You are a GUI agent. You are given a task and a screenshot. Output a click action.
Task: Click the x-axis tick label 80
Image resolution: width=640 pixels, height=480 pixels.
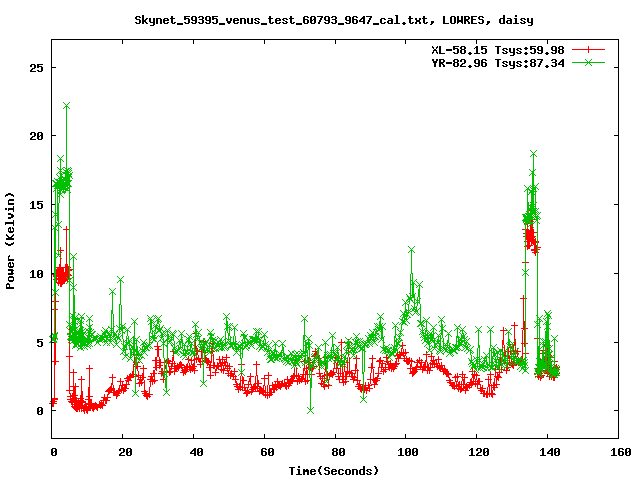point(338,452)
